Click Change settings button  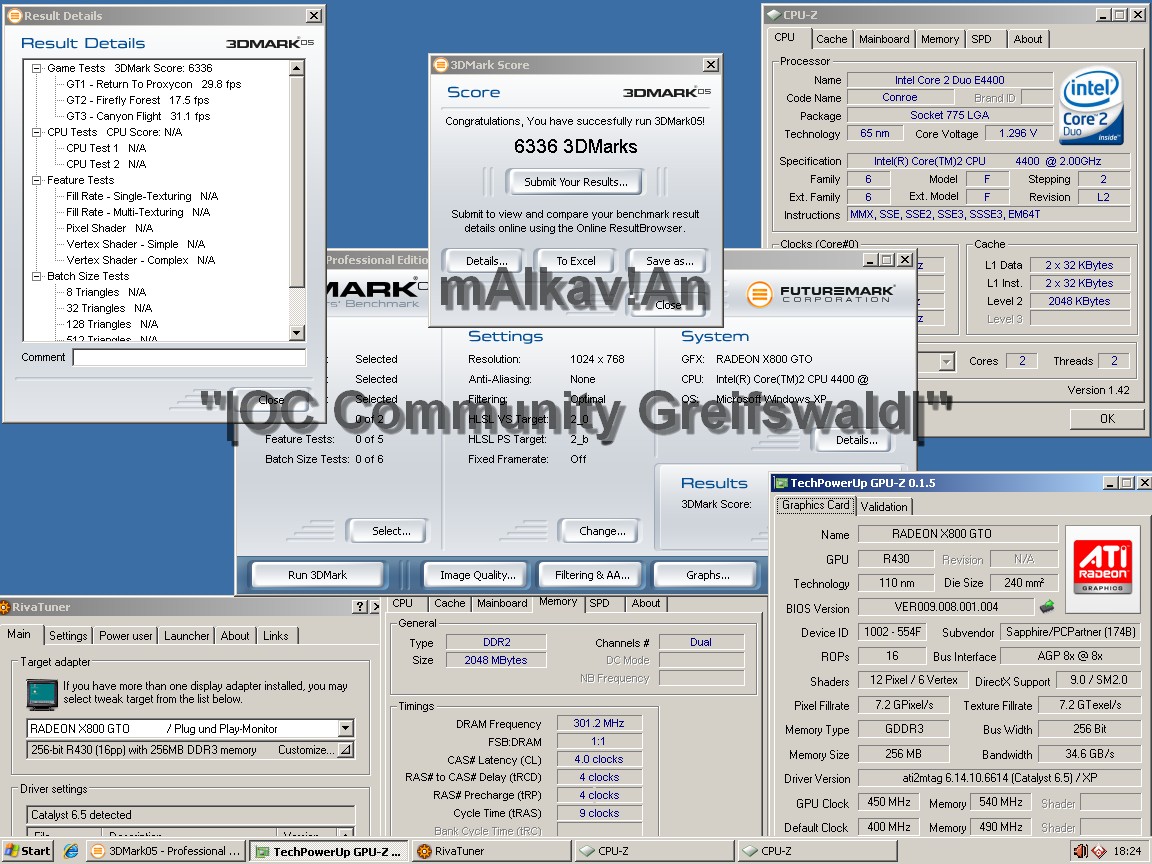point(602,530)
